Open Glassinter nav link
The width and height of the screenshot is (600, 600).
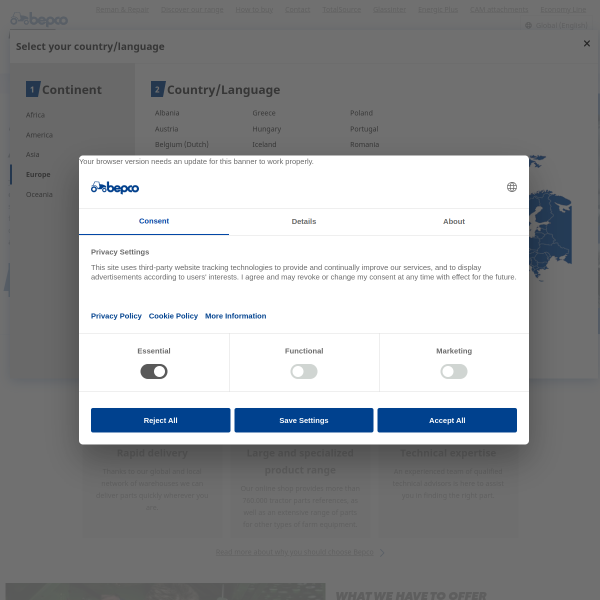tap(389, 9)
